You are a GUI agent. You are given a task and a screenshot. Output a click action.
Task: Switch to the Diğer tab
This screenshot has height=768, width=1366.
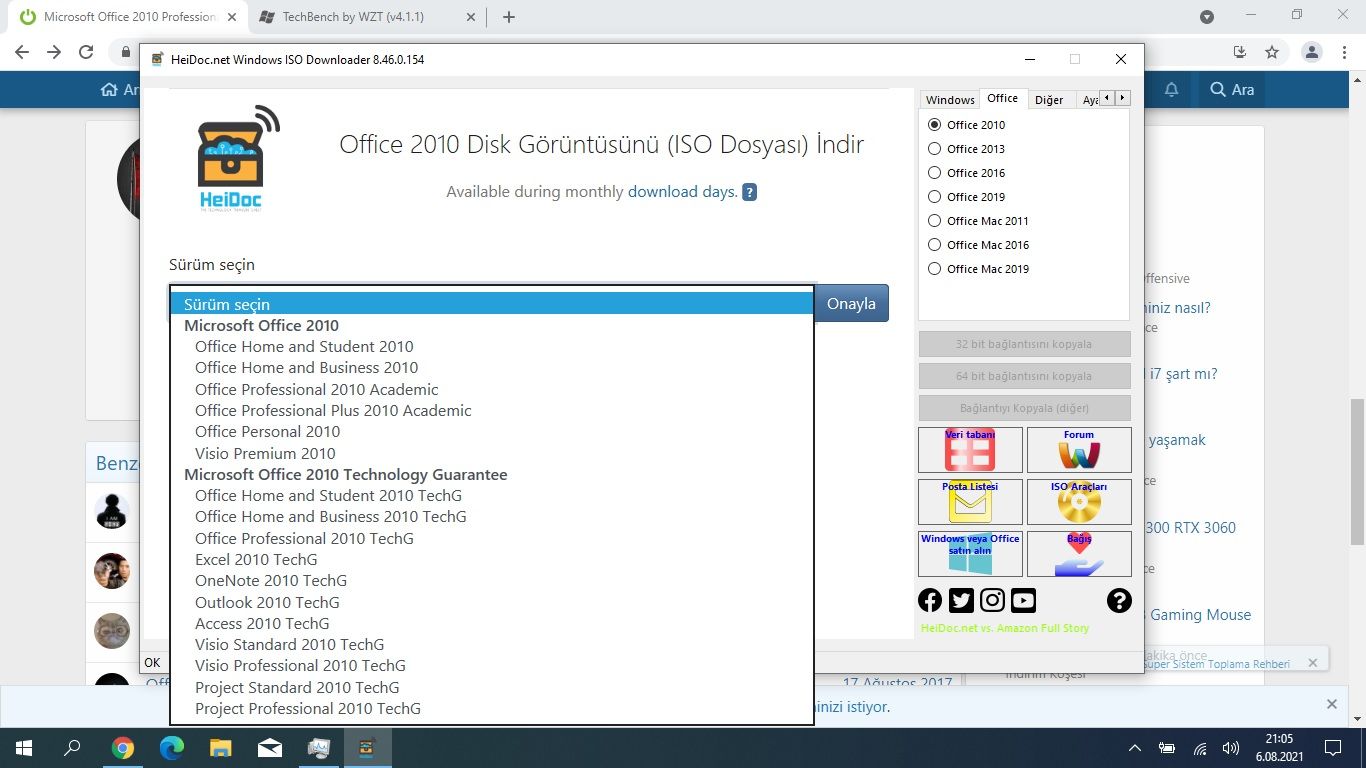point(1049,100)
